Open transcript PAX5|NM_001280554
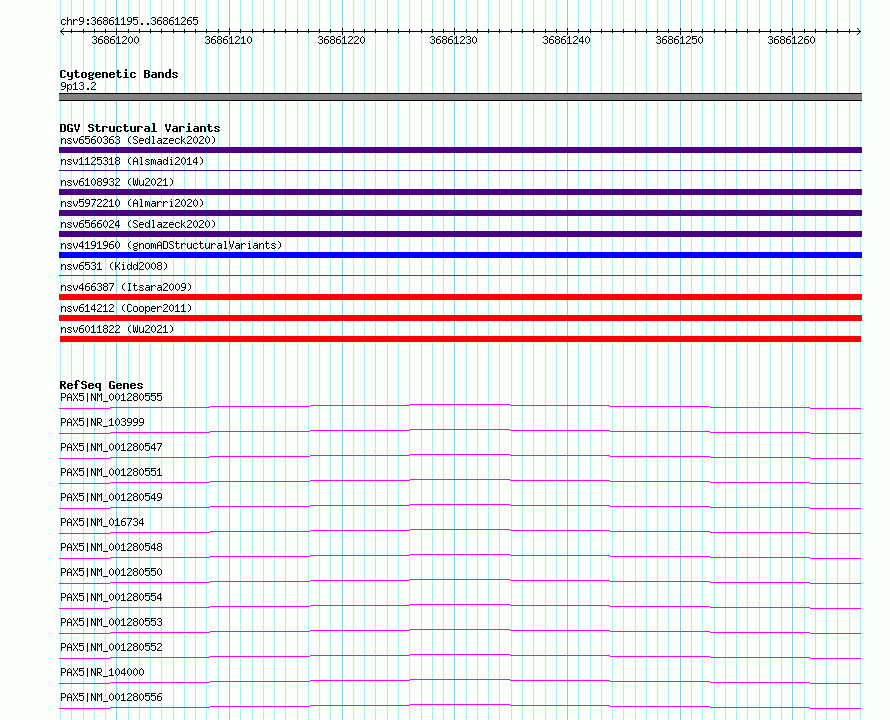The width and height of the screenshot is (890, 720). tap(111, 597)
